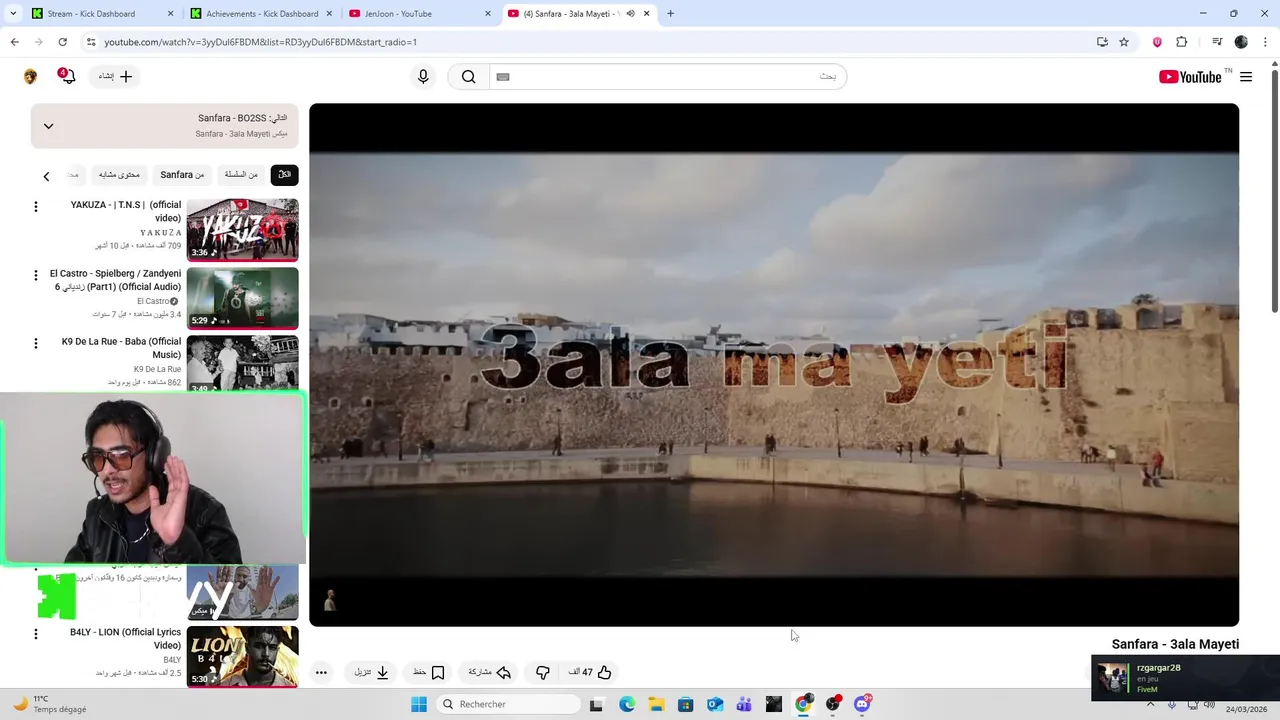Click the 'YAKUZA - | T.N.S |' video title

click(126, 211)
